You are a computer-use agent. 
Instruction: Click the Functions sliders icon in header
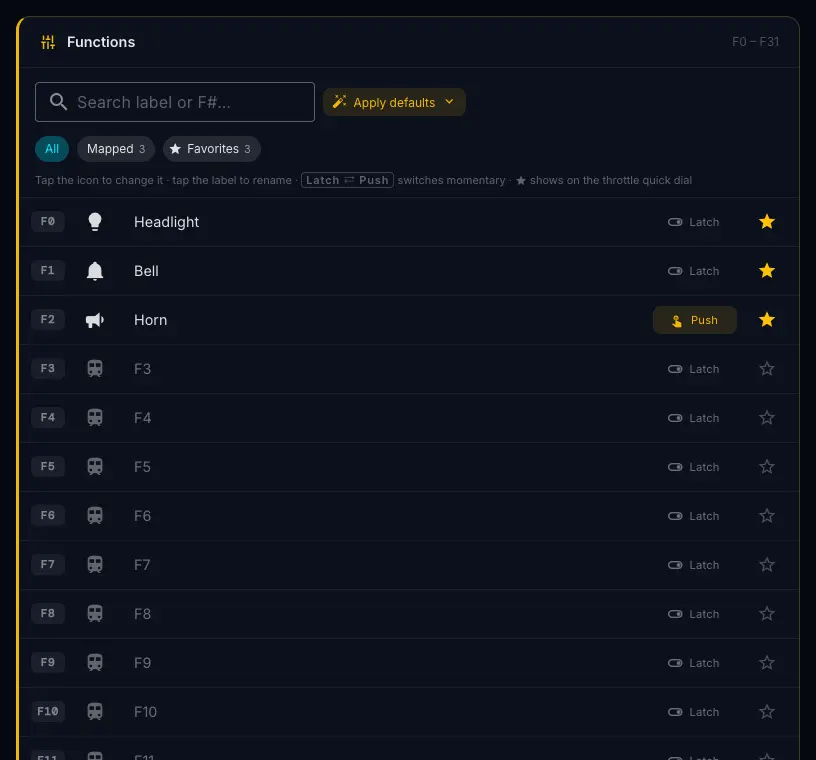coord(48,42)
